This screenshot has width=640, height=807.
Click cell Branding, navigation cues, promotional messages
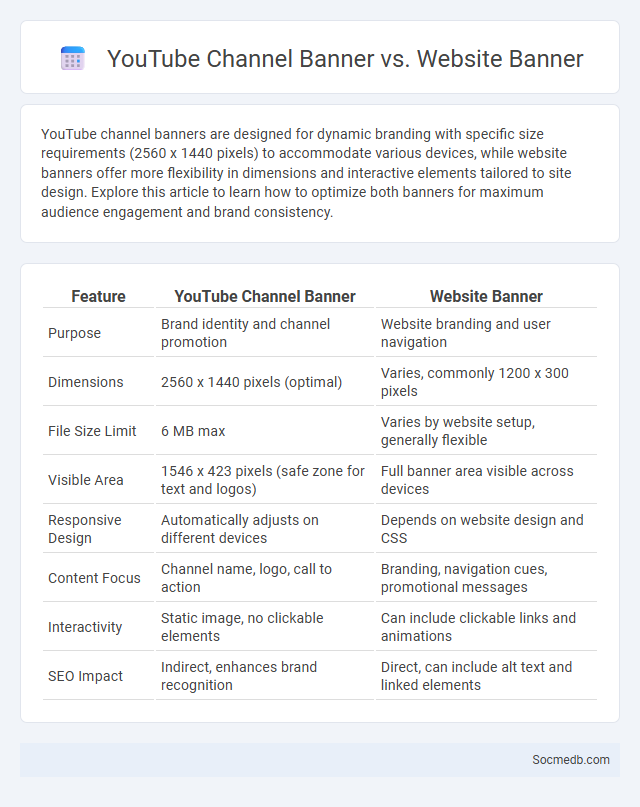pos(486,578)
